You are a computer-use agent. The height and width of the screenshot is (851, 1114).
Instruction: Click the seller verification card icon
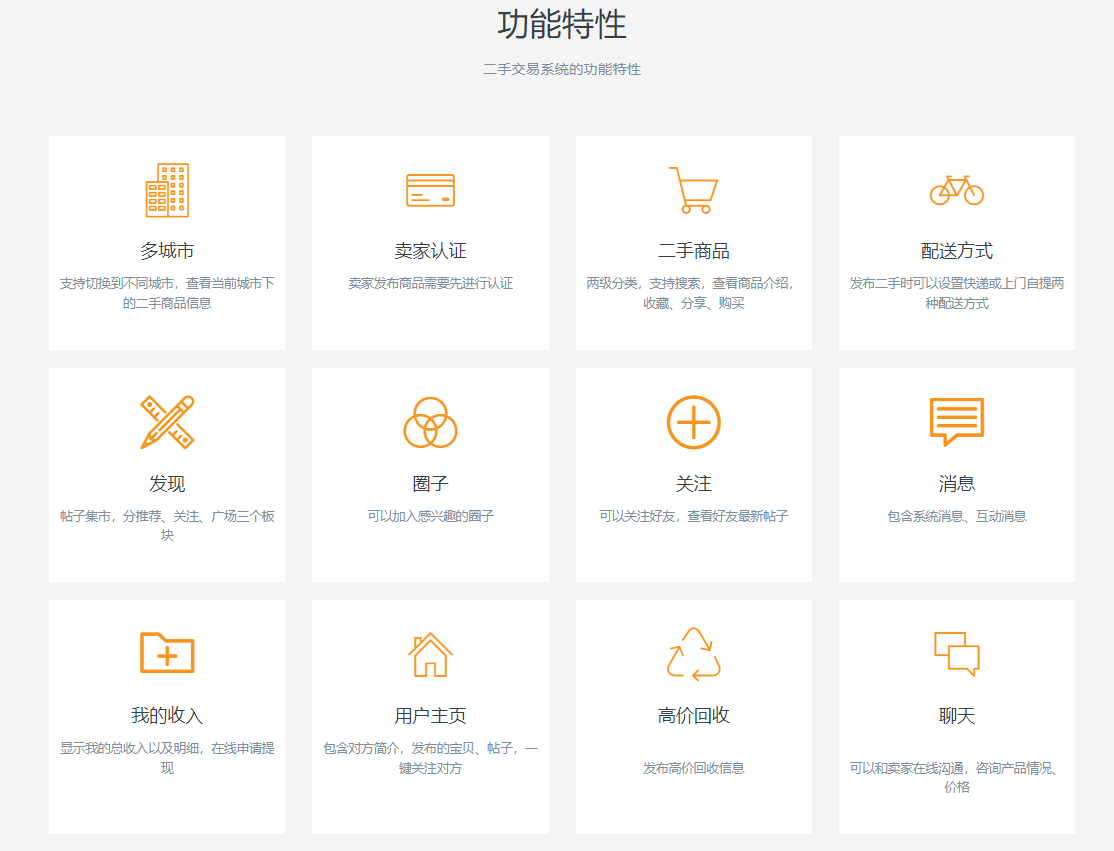pos(430,190)
